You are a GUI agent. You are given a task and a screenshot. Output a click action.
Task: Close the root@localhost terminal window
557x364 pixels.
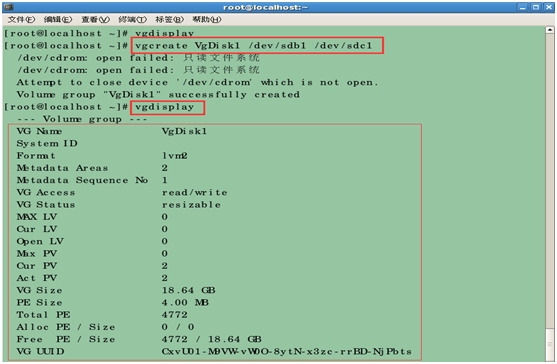click(549, 7)
